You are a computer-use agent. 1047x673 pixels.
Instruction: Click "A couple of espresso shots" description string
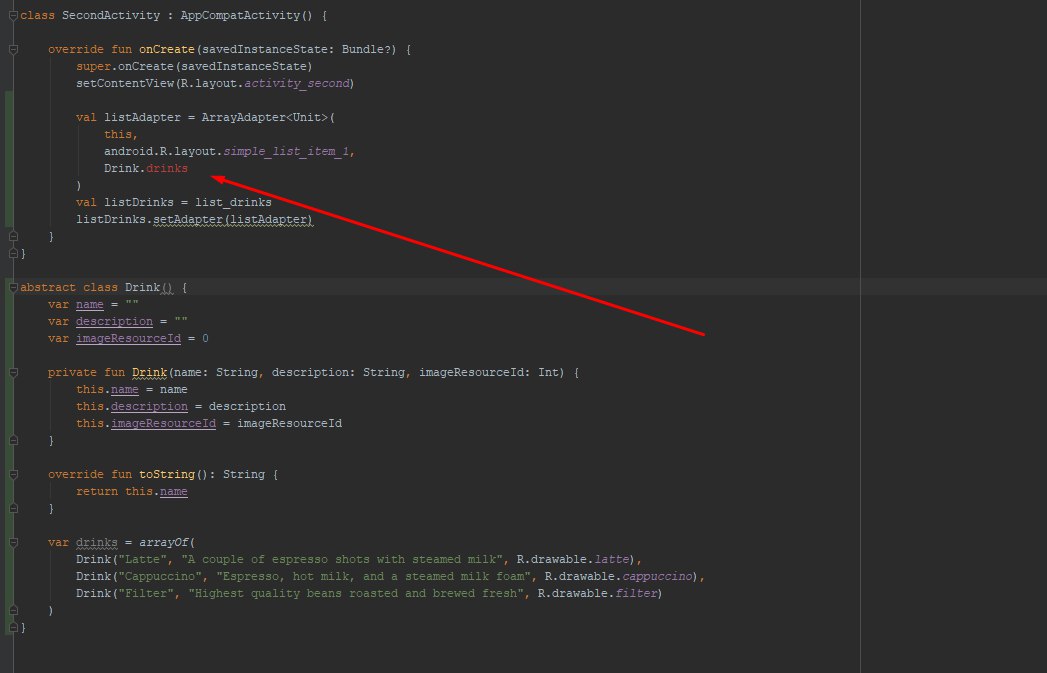[342, 559]
